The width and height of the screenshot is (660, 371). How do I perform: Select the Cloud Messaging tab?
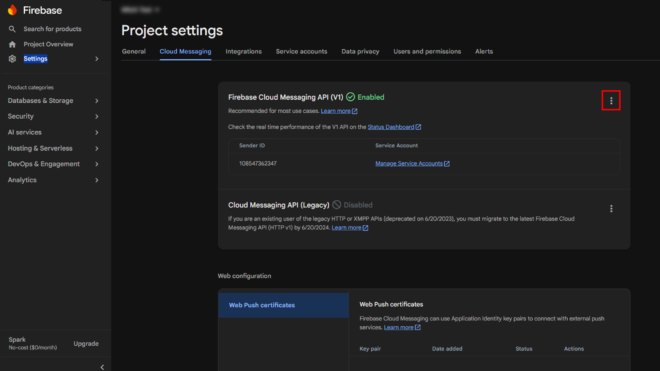(185, 51)
